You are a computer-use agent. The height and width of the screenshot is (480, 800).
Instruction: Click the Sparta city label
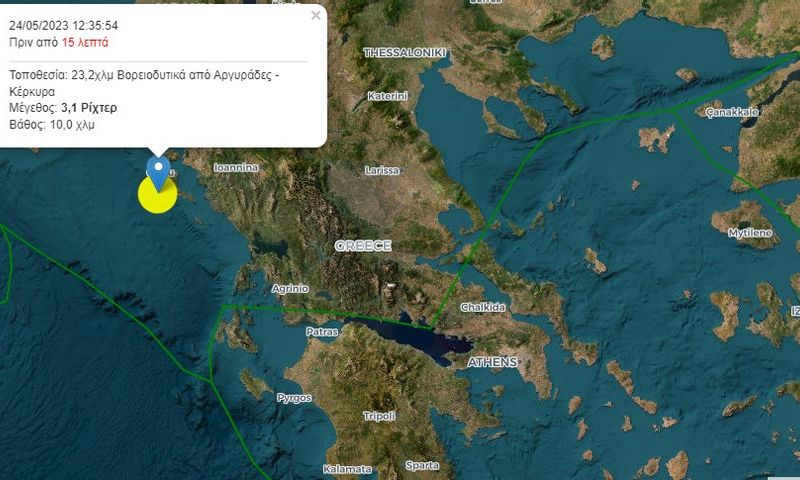[422, 465]
